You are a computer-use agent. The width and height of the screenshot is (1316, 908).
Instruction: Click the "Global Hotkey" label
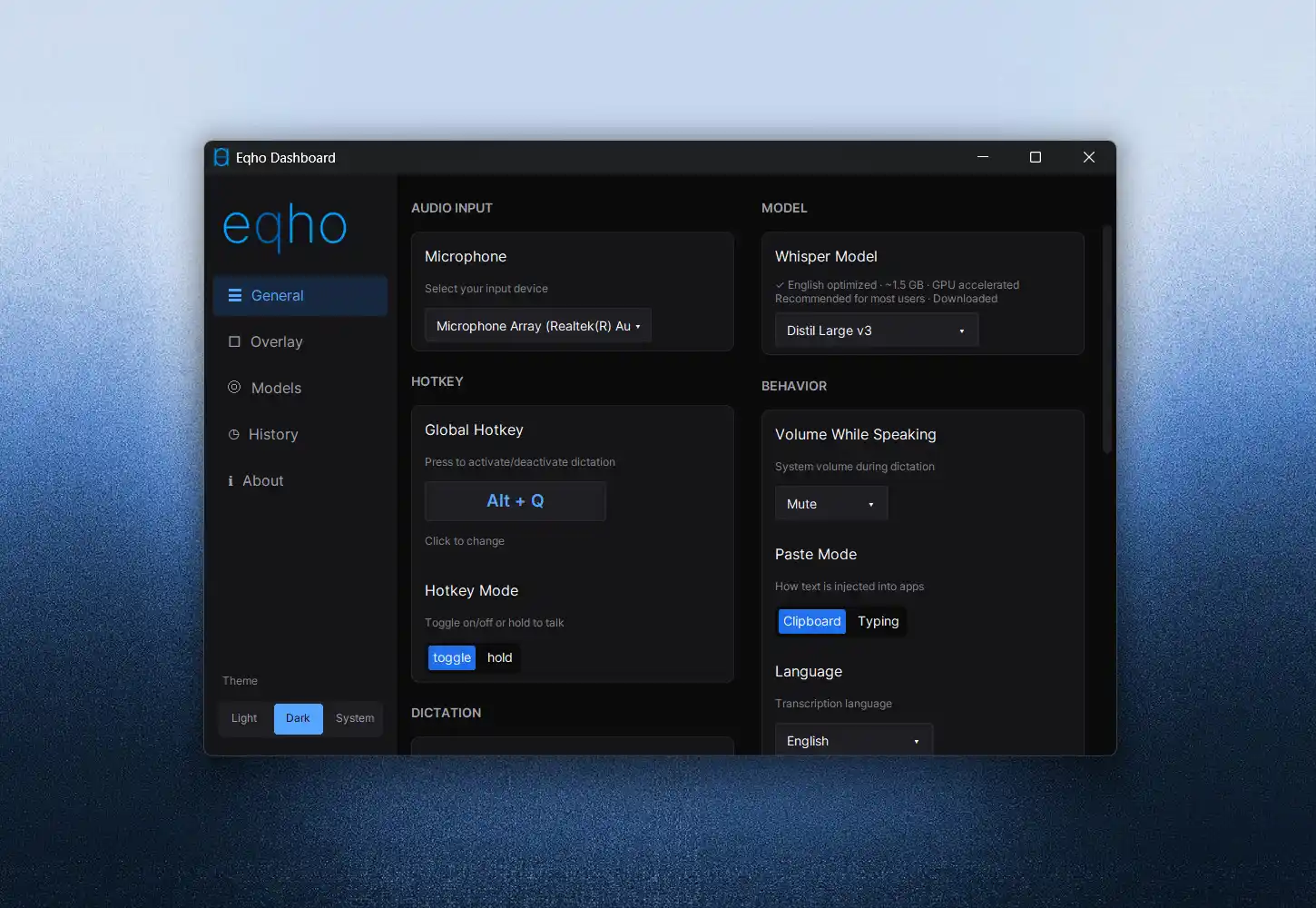[474, 429]
